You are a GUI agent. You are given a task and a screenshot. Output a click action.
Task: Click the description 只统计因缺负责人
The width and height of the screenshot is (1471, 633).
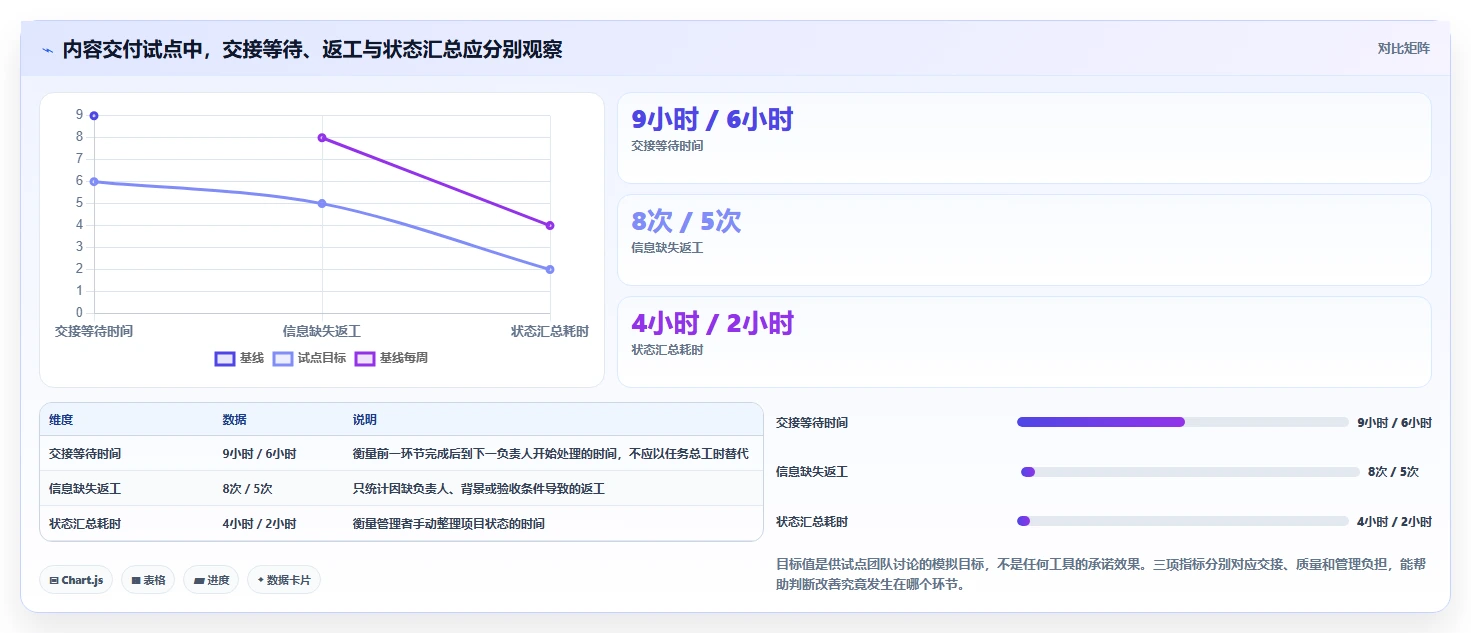[478, 489]
